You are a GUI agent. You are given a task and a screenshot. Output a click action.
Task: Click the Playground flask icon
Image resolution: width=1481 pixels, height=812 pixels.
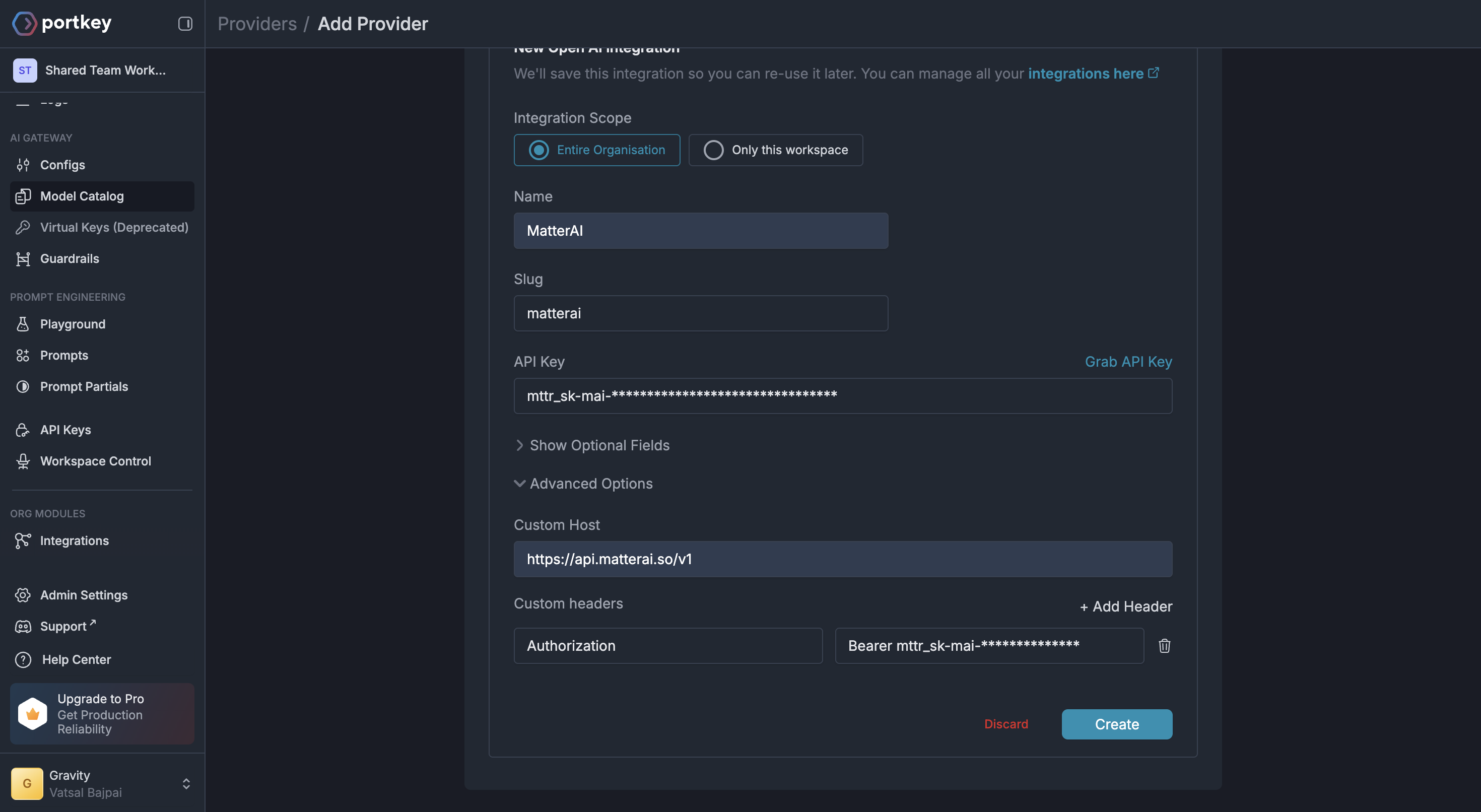[23, 324]
